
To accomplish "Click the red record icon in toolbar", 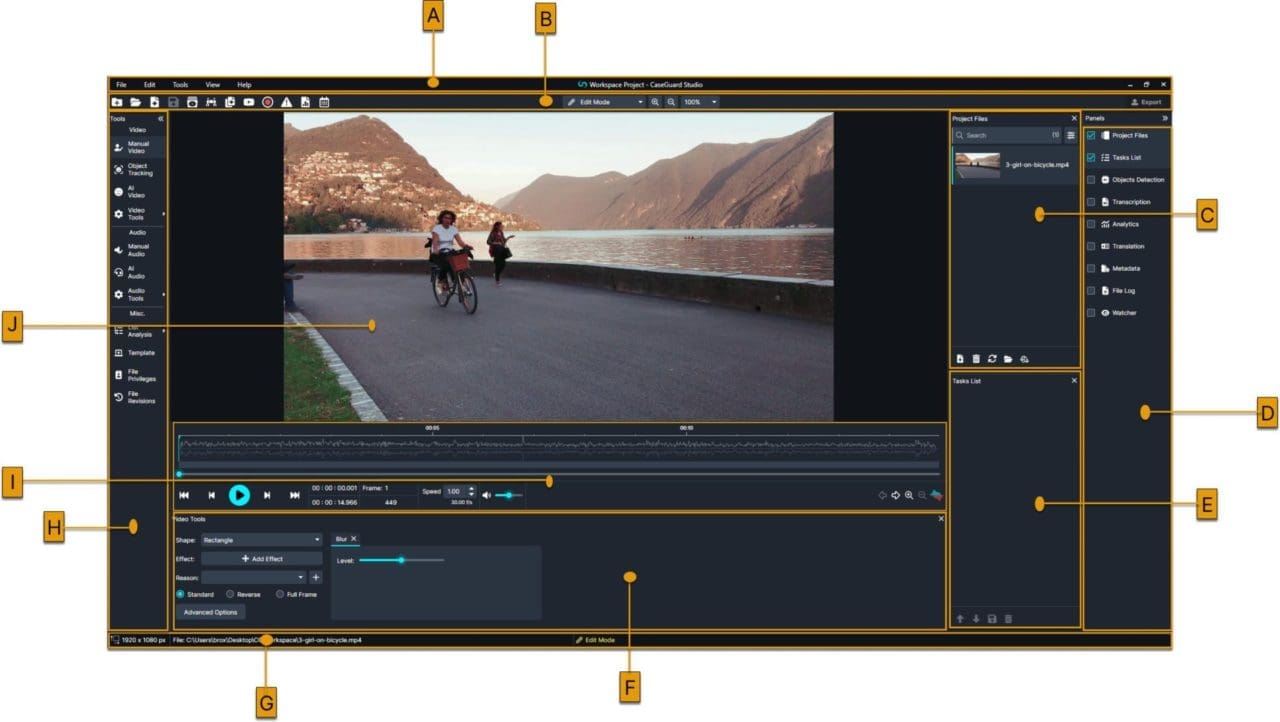I will point(267,102).
